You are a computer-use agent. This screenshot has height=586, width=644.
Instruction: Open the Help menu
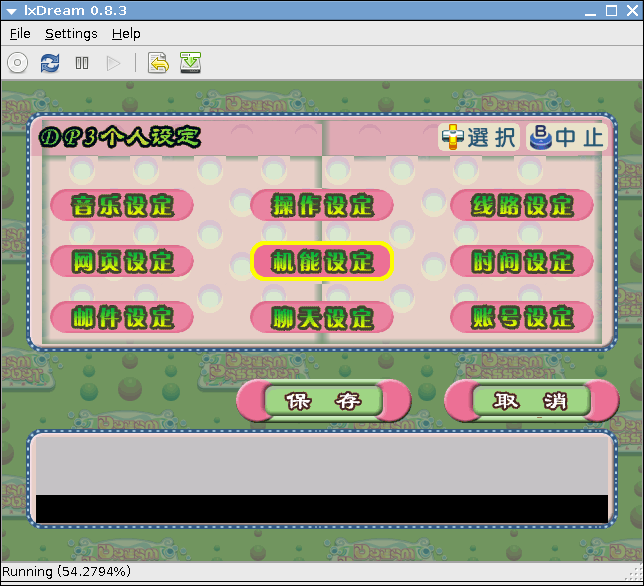coord(126,34)
